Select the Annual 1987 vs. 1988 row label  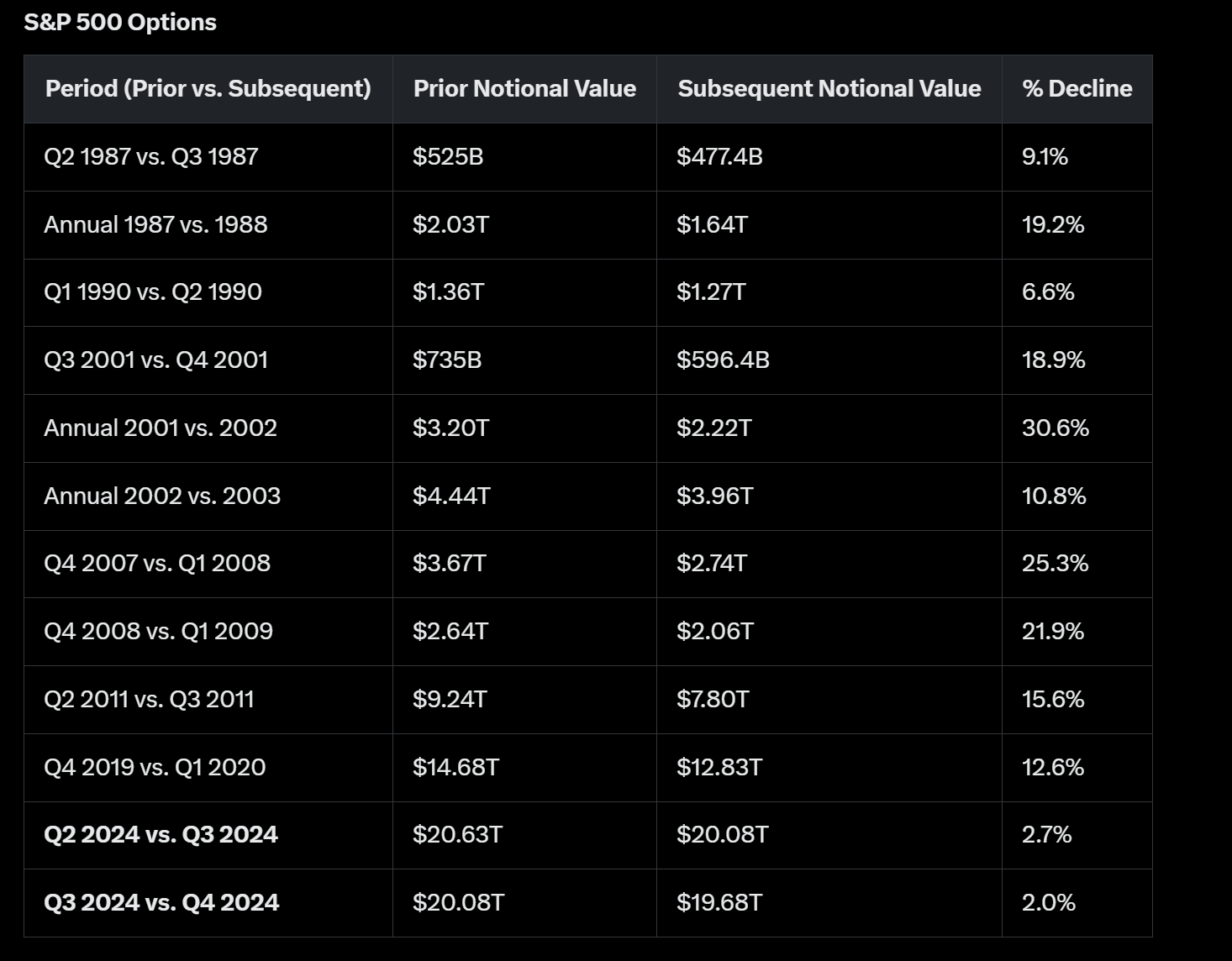pos(155,225)
